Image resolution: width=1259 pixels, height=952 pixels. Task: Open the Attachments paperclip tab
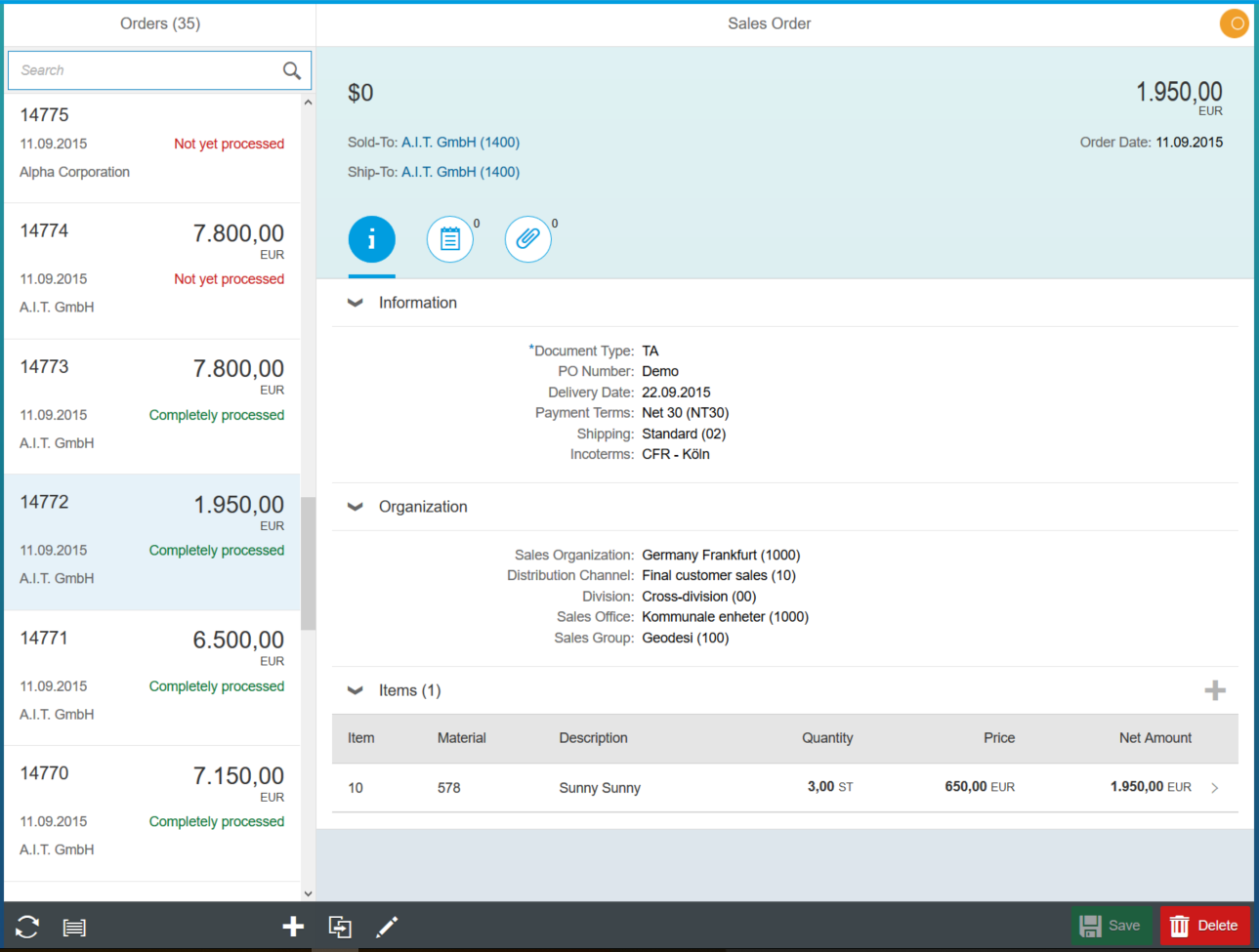point(528,239)
